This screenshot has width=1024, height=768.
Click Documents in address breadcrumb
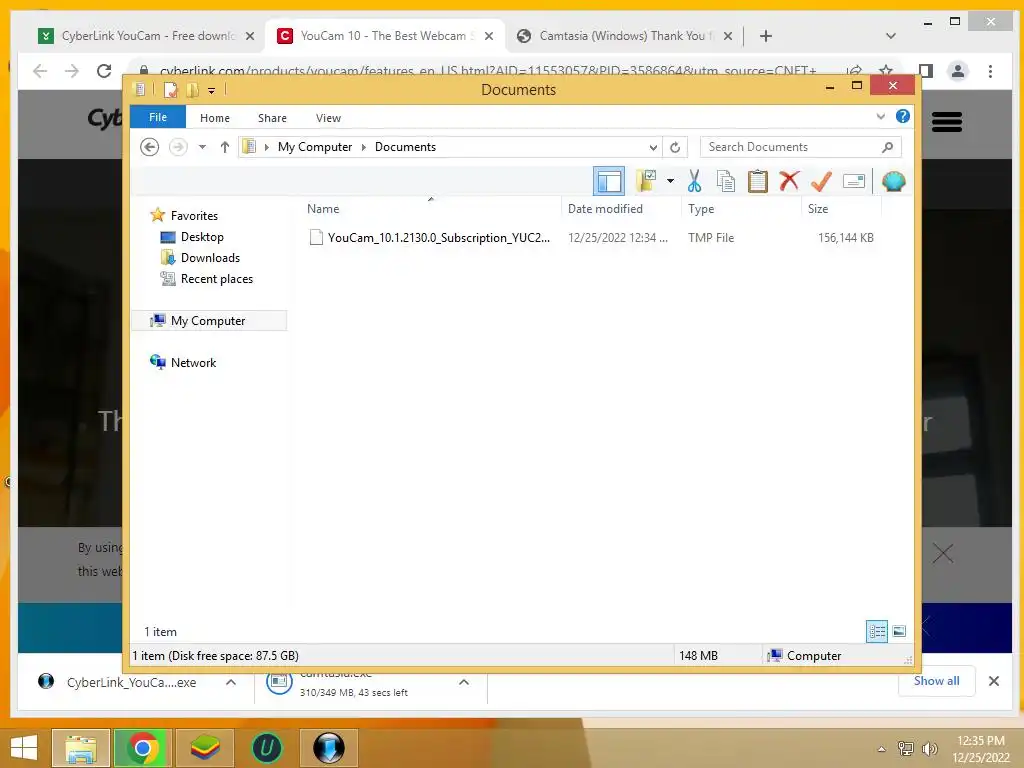tap(405, 147)
